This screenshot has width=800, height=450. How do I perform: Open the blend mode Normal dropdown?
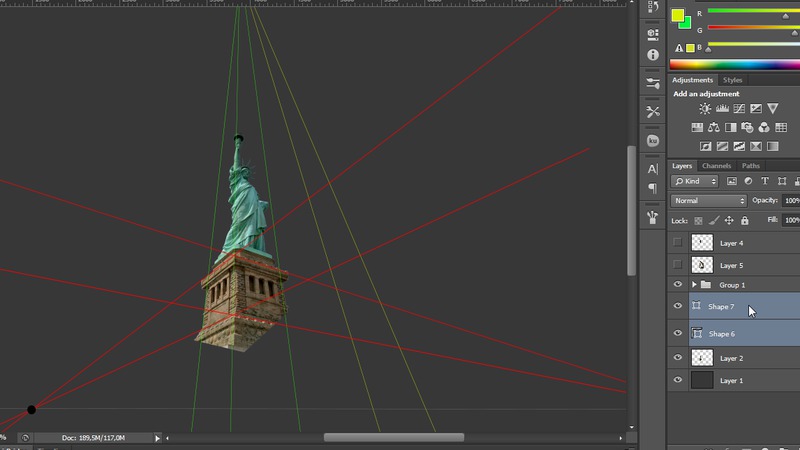pos(709,201)
